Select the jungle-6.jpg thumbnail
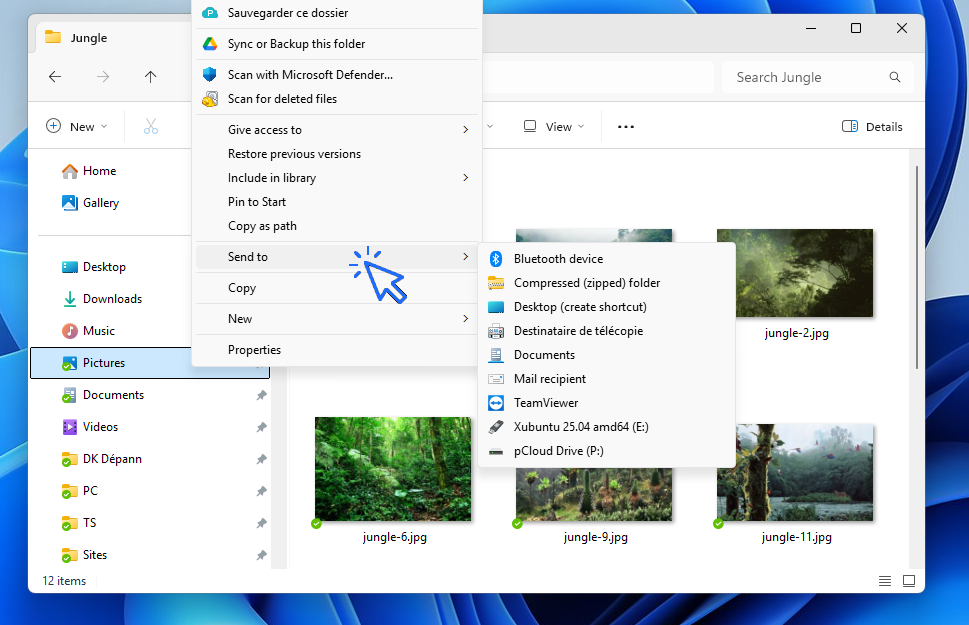The image size is (969, 625). click(393, 469)
